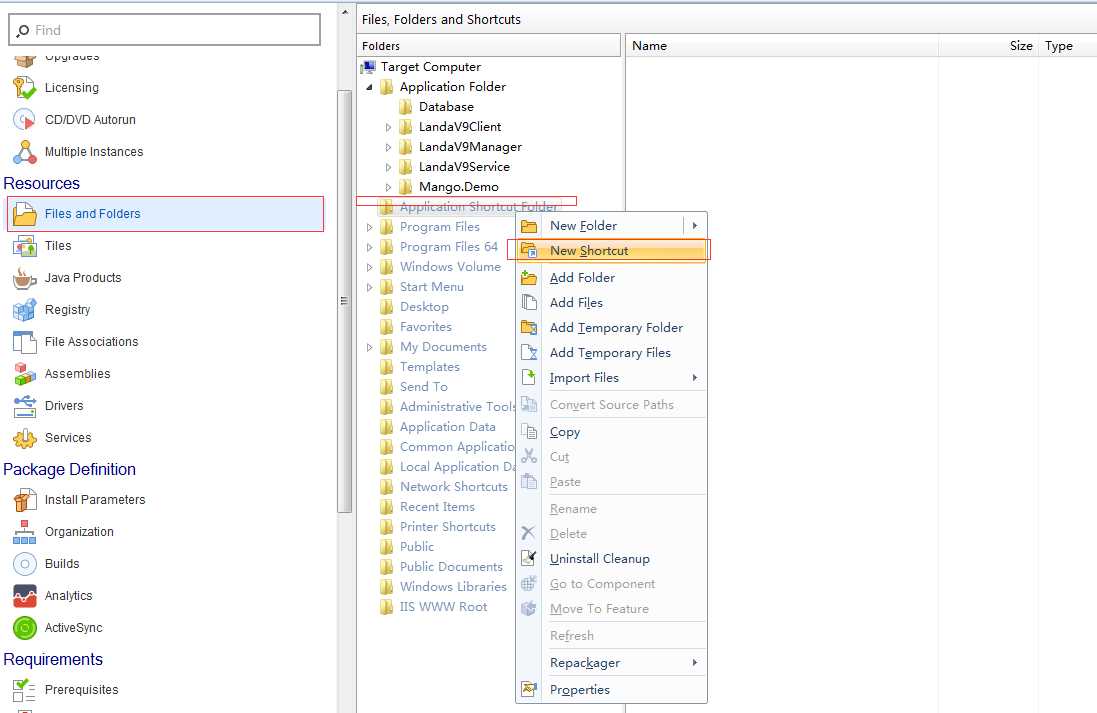Click the Java Products coffee cup icon
Screen dimensions: 1097x713
[x=24, y=278]
